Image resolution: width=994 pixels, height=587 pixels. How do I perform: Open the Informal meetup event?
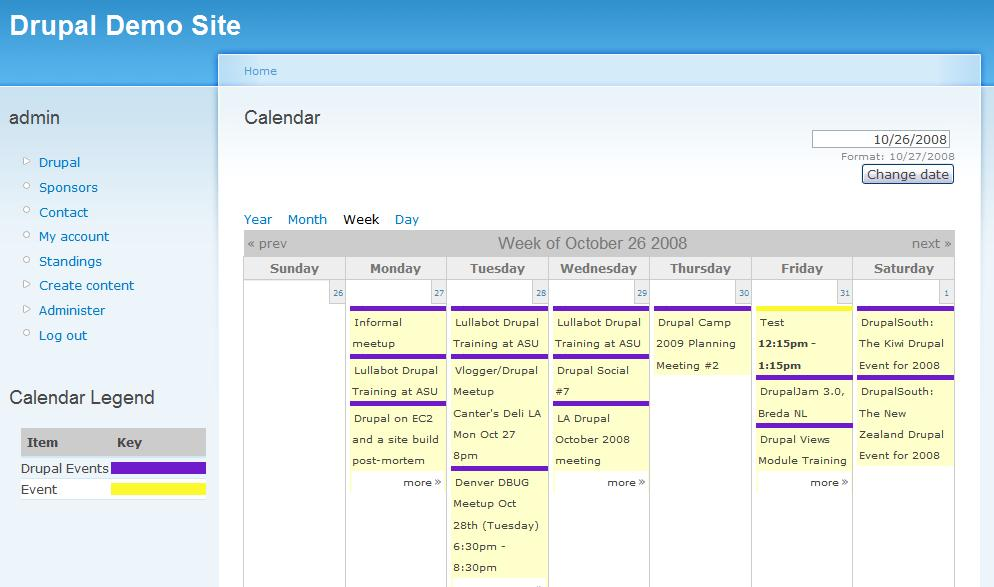coord(378,333)
